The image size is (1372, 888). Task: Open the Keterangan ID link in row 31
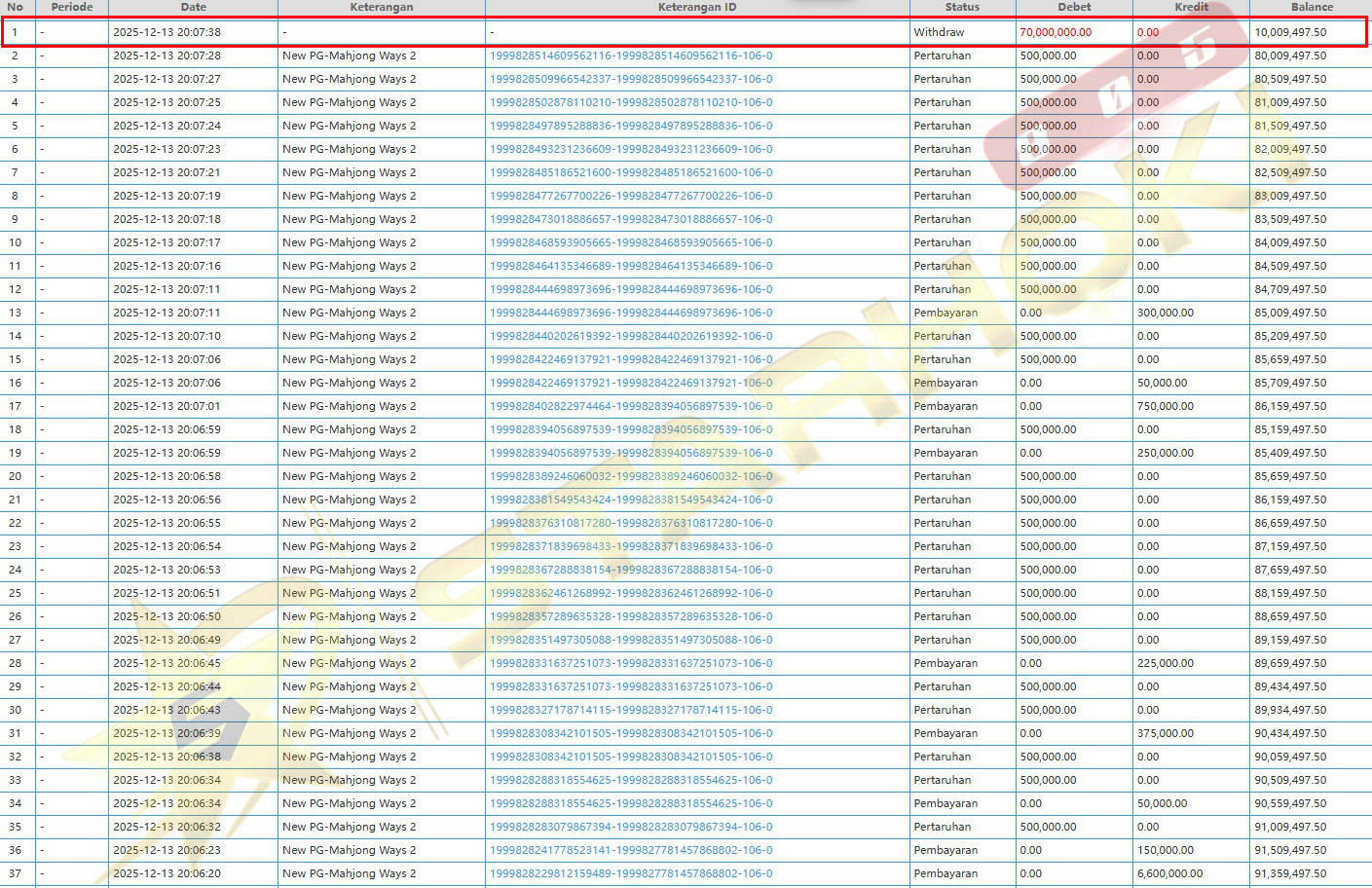631,733
